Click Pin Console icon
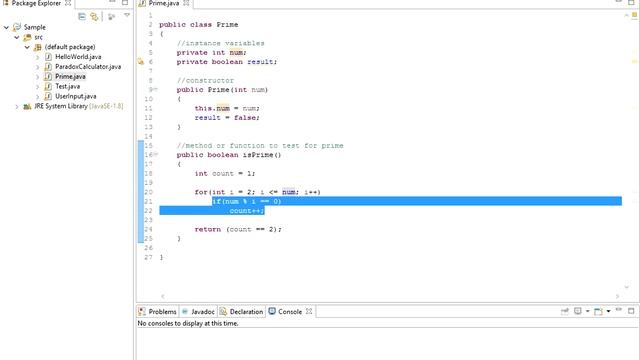 (564, 311)
